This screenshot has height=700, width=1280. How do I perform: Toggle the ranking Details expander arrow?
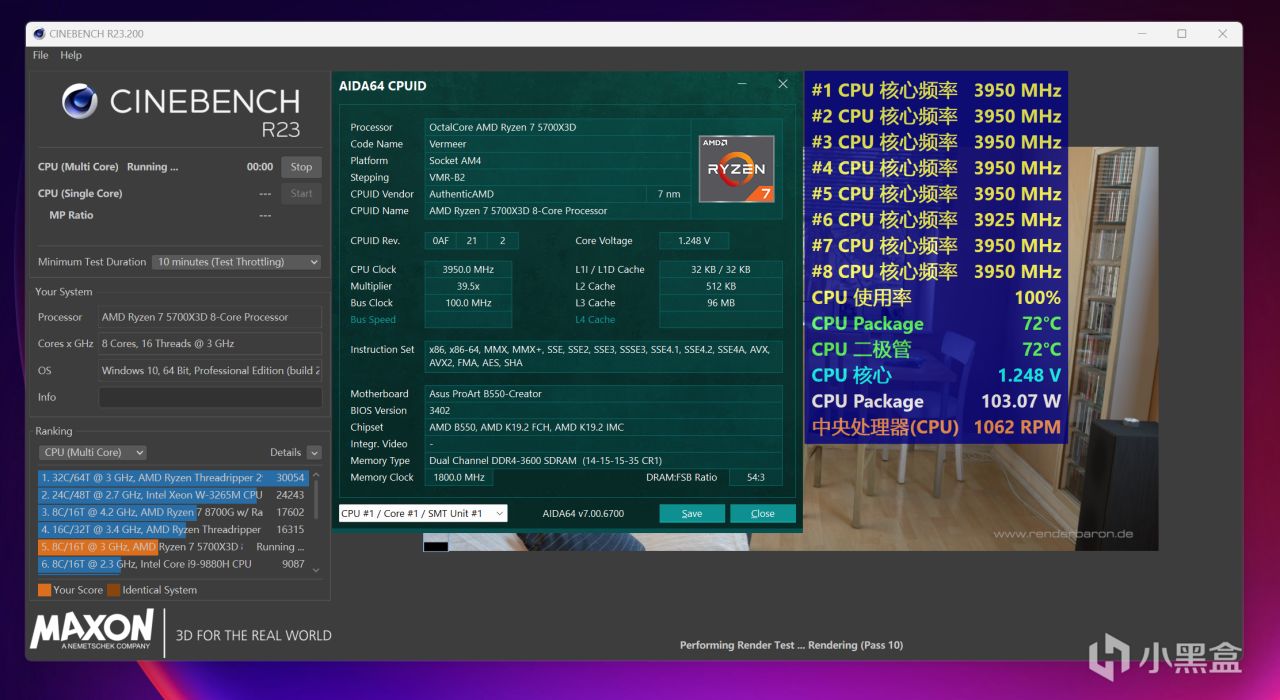(314, 452)
